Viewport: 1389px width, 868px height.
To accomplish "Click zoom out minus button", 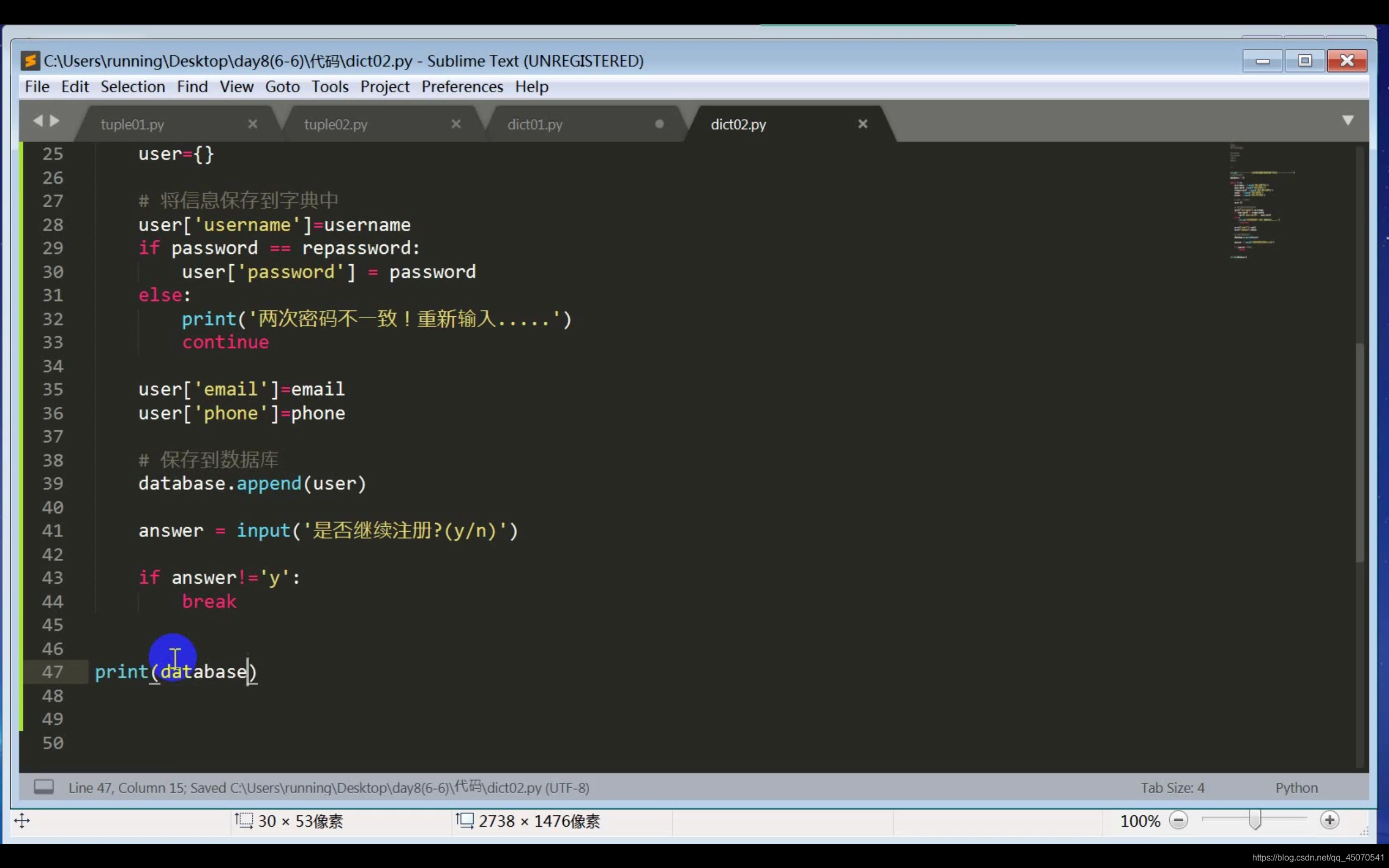I will tap(1178, 820).
